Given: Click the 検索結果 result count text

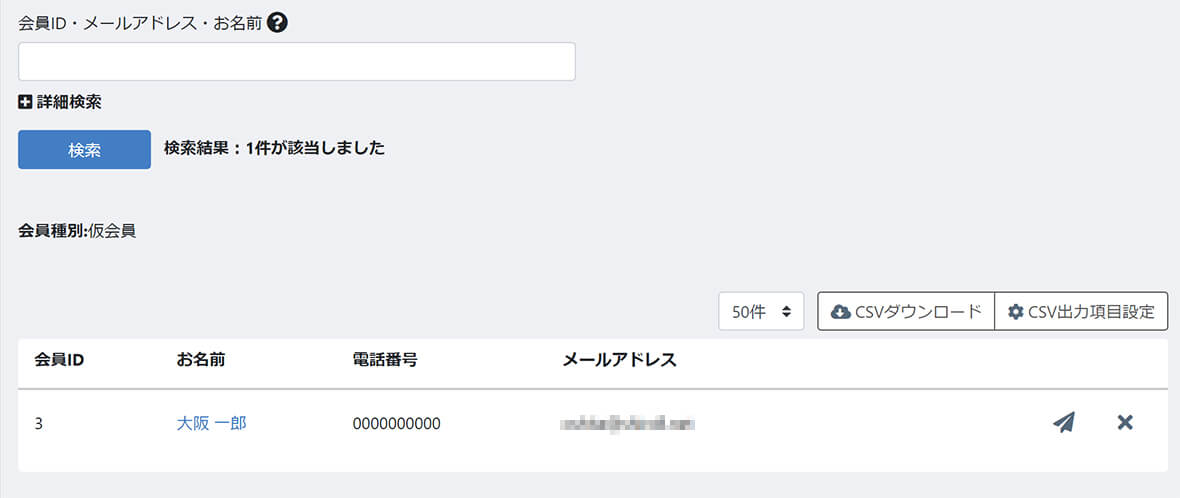Looking at the screenshot, I should [x=275, y=149].
